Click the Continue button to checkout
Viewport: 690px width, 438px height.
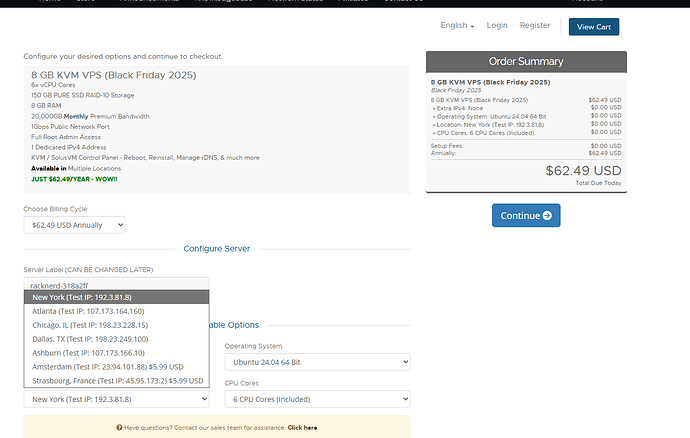(526, 215)
